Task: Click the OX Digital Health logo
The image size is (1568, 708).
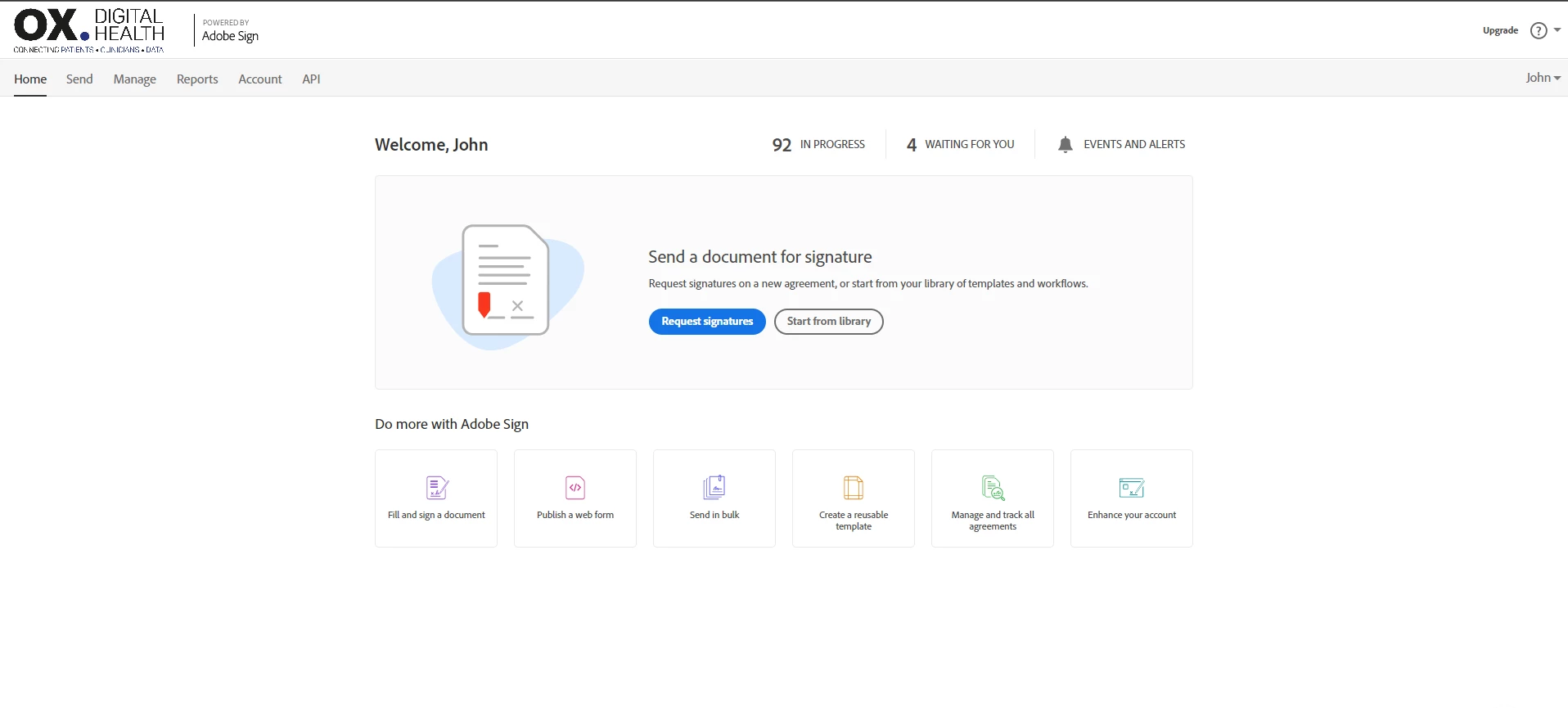Action: [89, 31]
